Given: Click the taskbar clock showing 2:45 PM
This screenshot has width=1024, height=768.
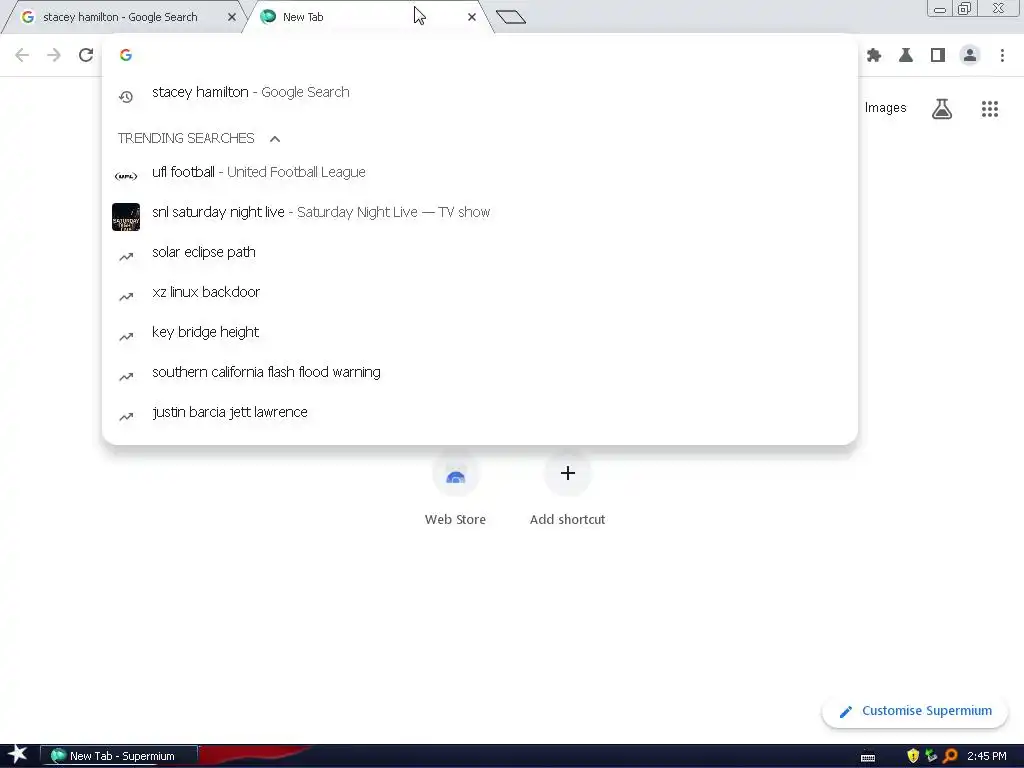Looking at the screenshot, I should 987,756.
